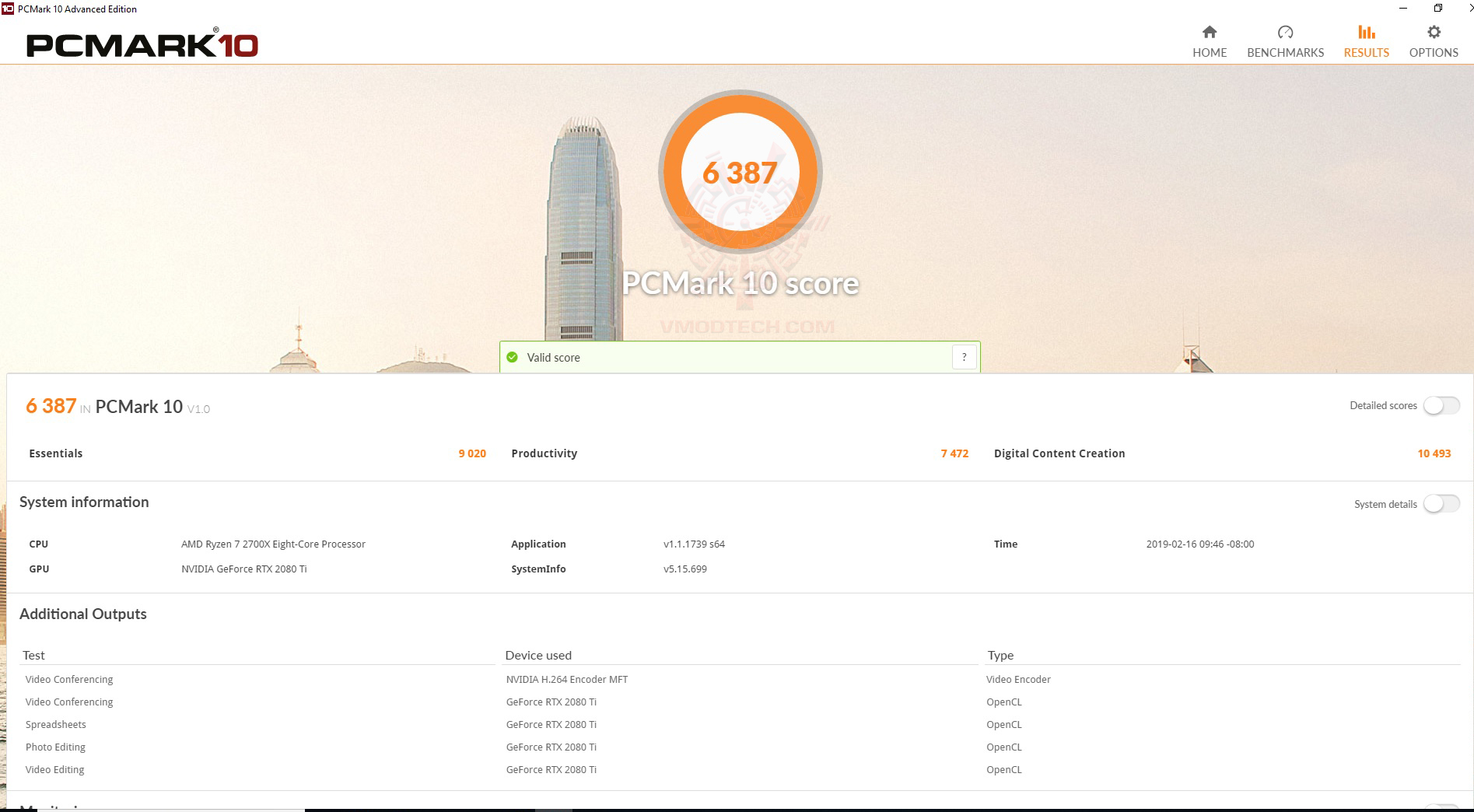Click the Type column header
Viewport: 1474px width, 812px height.
click(1000, 656)
